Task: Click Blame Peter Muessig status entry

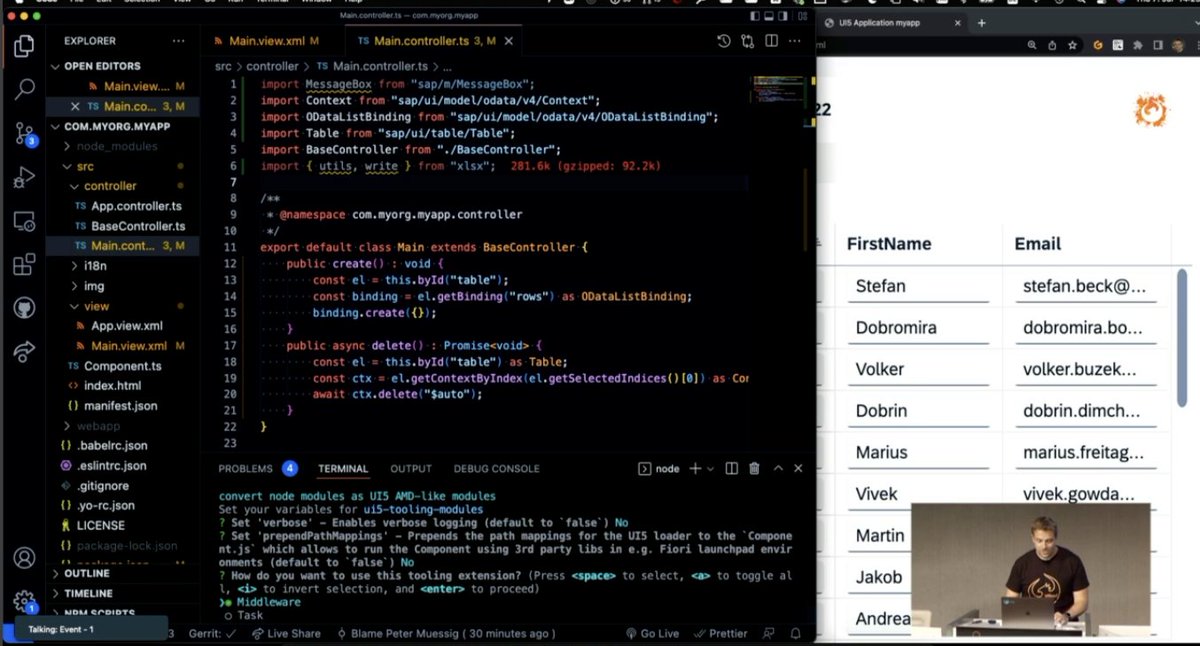Action: click(x=446, y=633)
